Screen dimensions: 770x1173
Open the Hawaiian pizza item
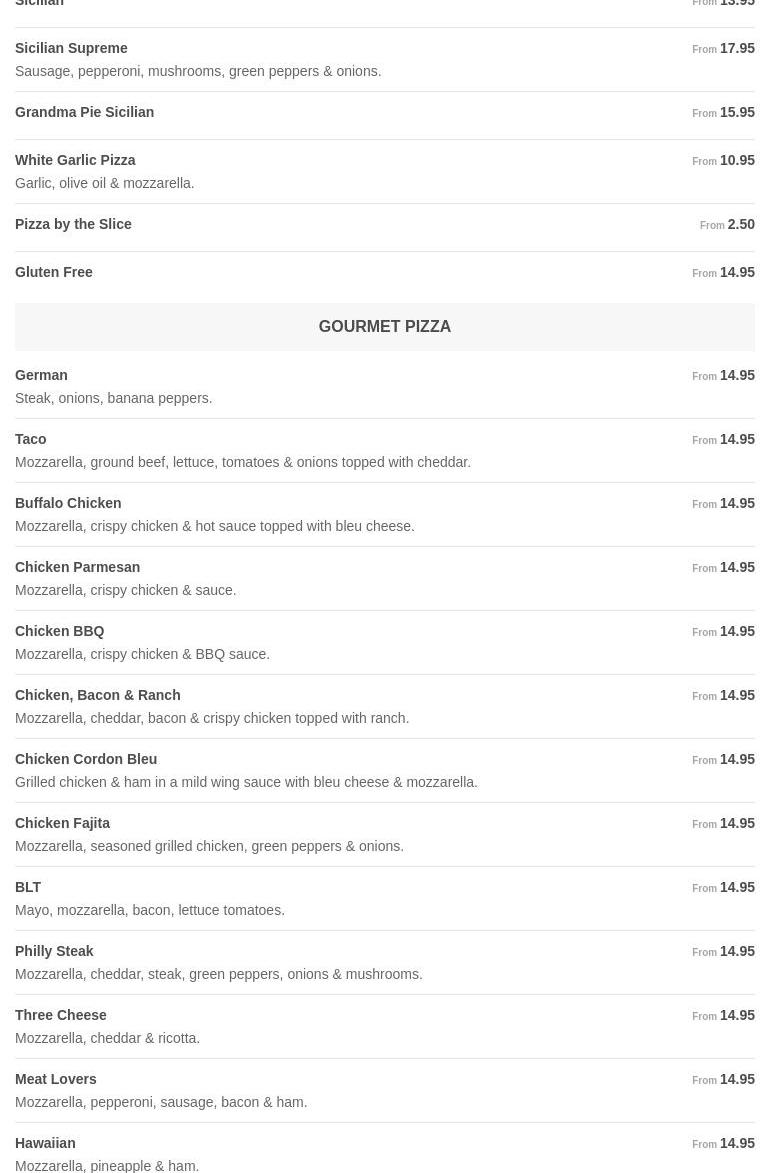[45, 1143]
